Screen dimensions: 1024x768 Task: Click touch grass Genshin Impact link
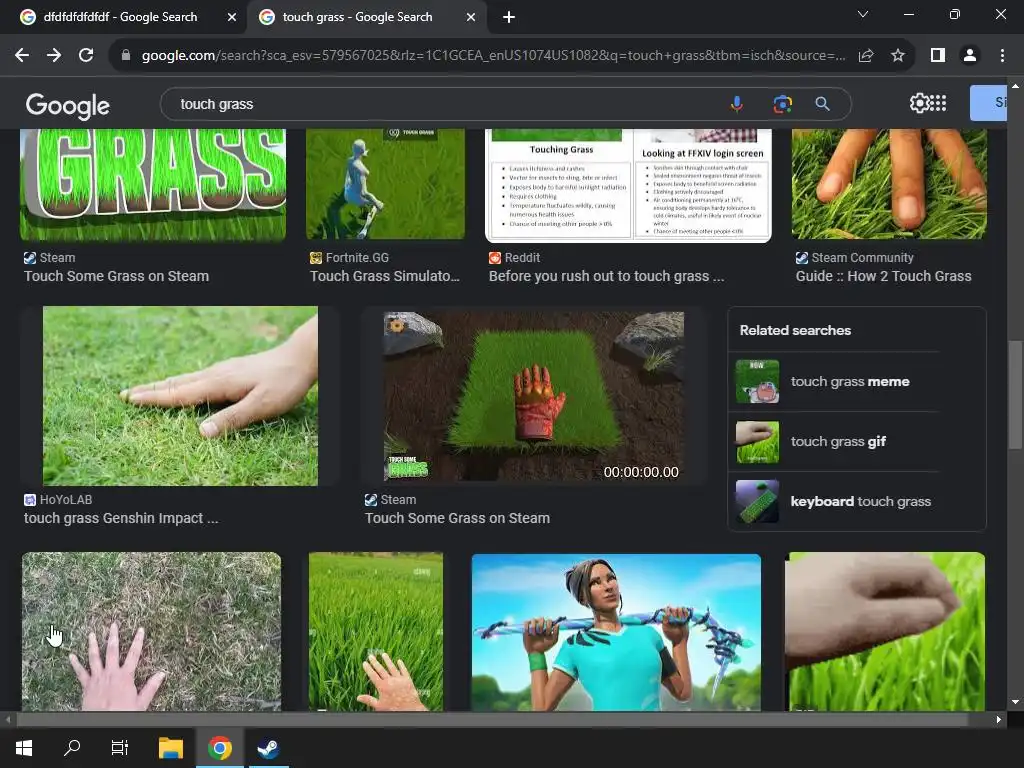point(121,519)
